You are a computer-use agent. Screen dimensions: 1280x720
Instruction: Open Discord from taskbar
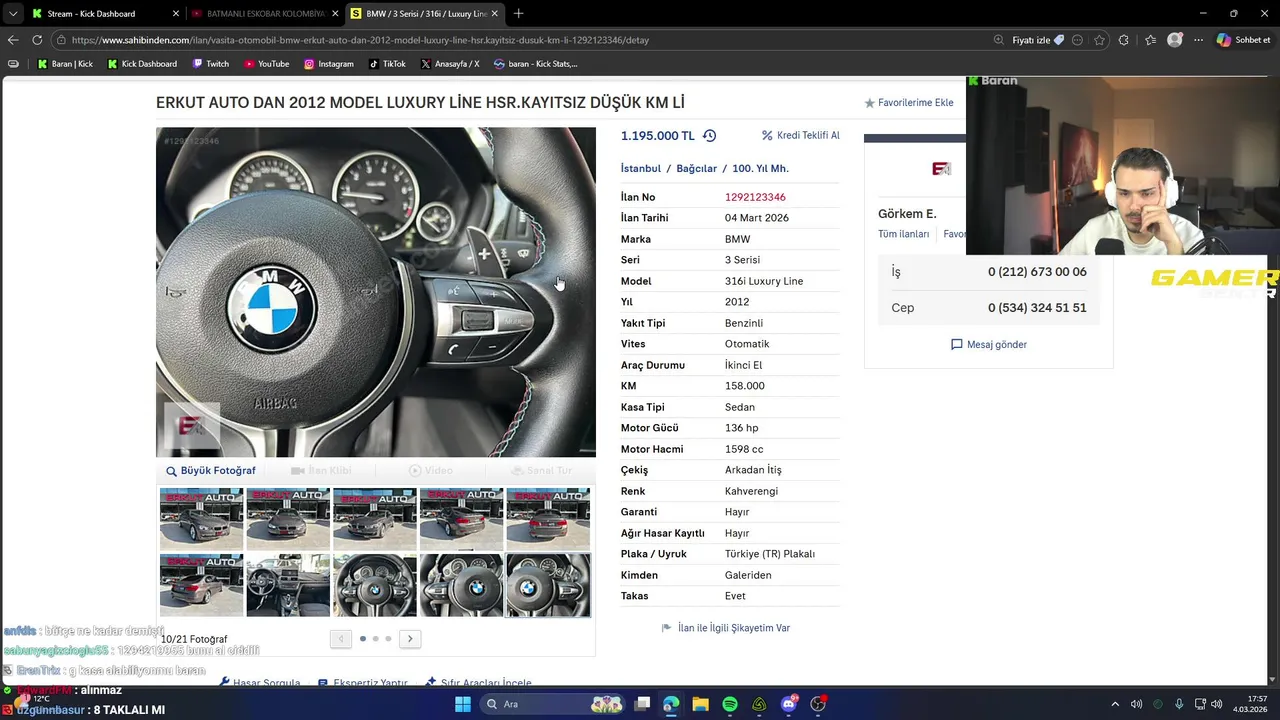[789, 704]
